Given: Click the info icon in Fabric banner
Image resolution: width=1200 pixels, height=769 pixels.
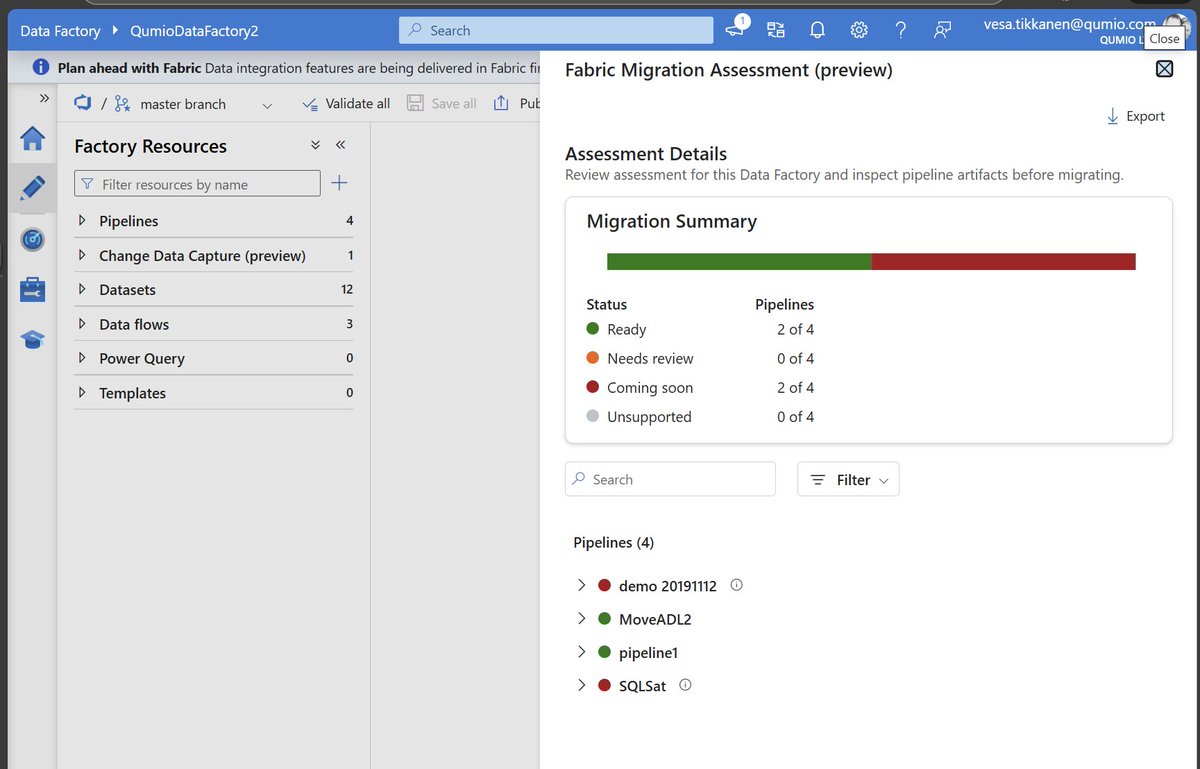Looking at the screenshot, I should pyautogui.click(x=41, y=67).
